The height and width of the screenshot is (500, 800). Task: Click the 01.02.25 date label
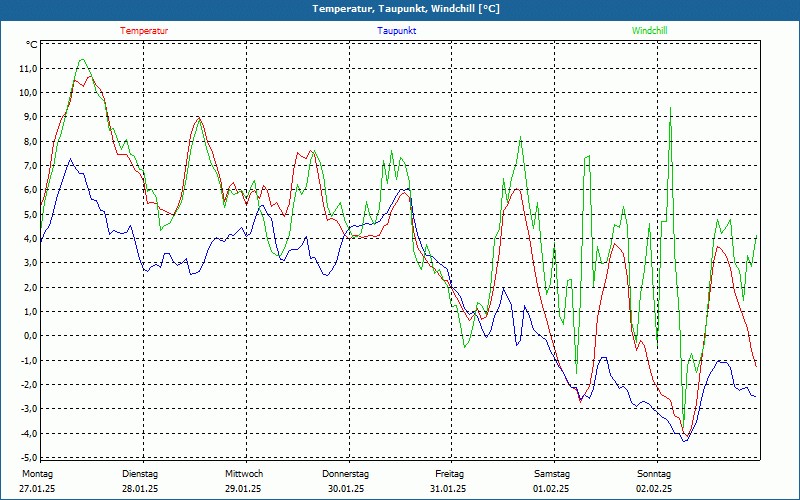coord(551,489)
